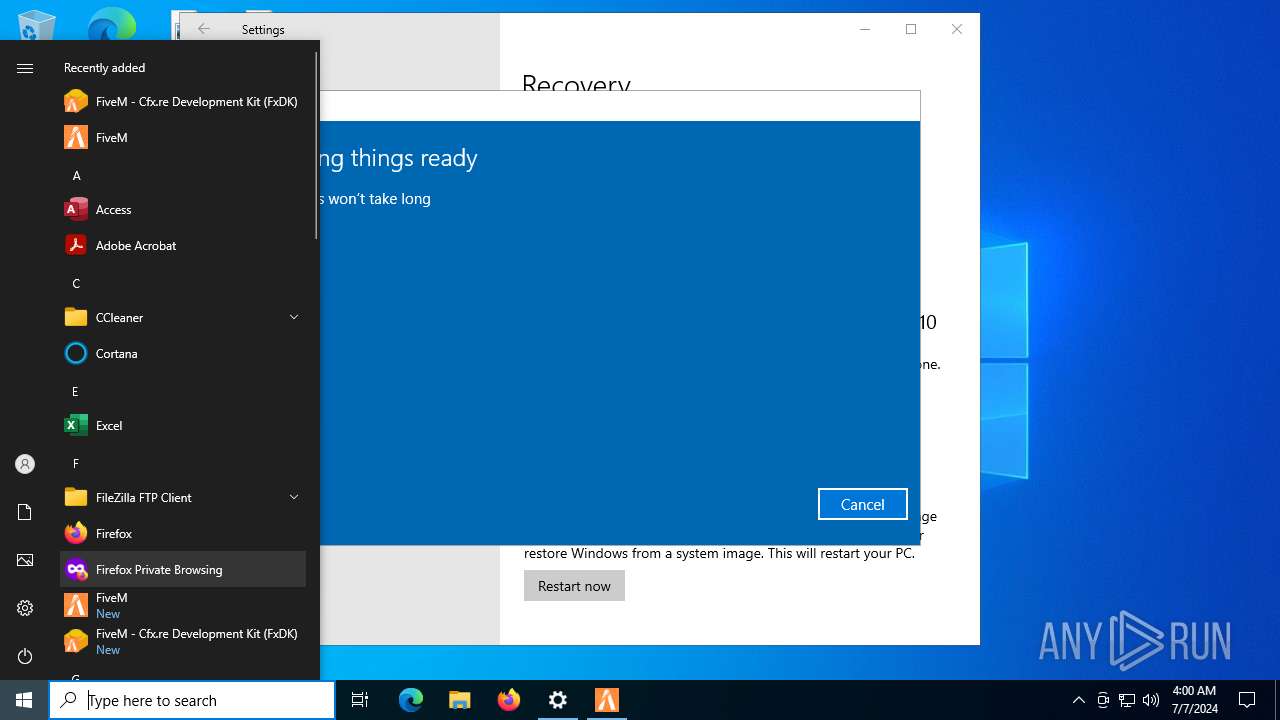Expand the FileZilla FTP Client folder
1280x720 pixels.
(294, 497)
